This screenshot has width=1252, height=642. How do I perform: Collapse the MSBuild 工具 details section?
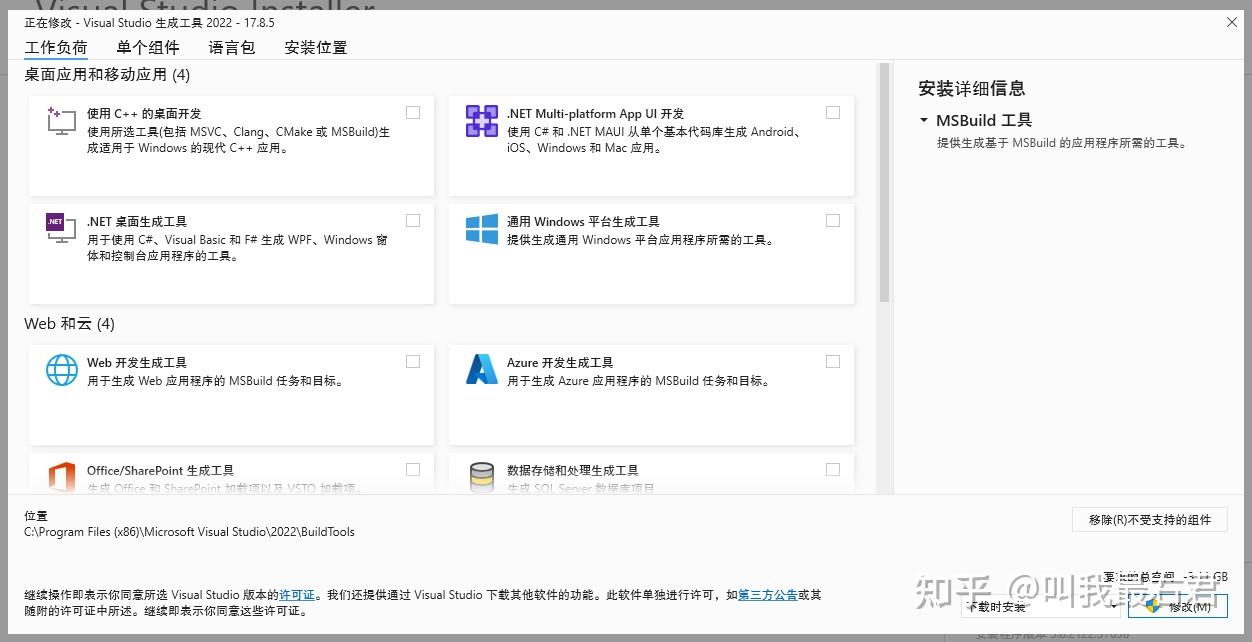pos(922,119)
